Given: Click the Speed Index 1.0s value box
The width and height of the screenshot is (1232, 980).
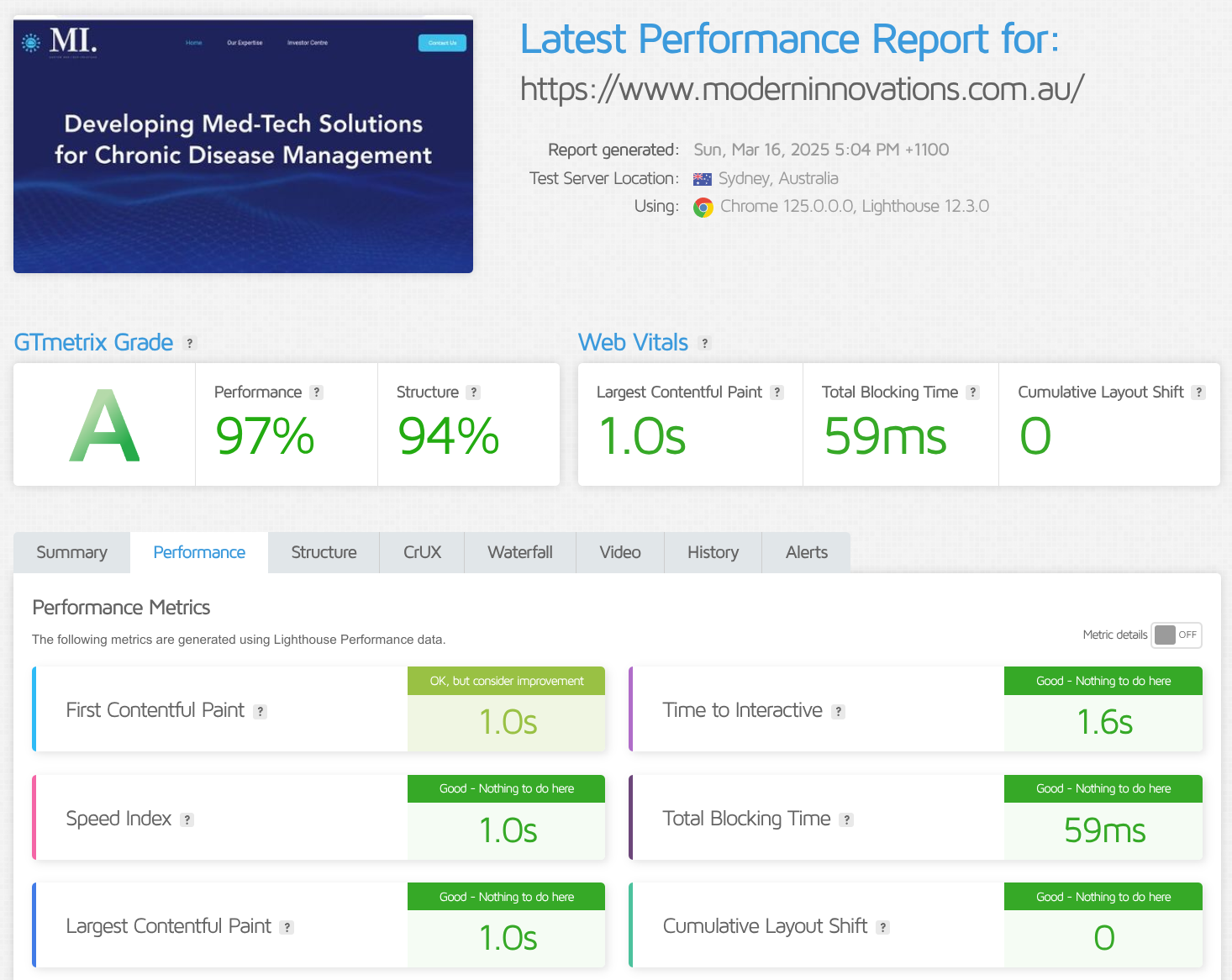Looking at the screenshot, I should [507, 830].
